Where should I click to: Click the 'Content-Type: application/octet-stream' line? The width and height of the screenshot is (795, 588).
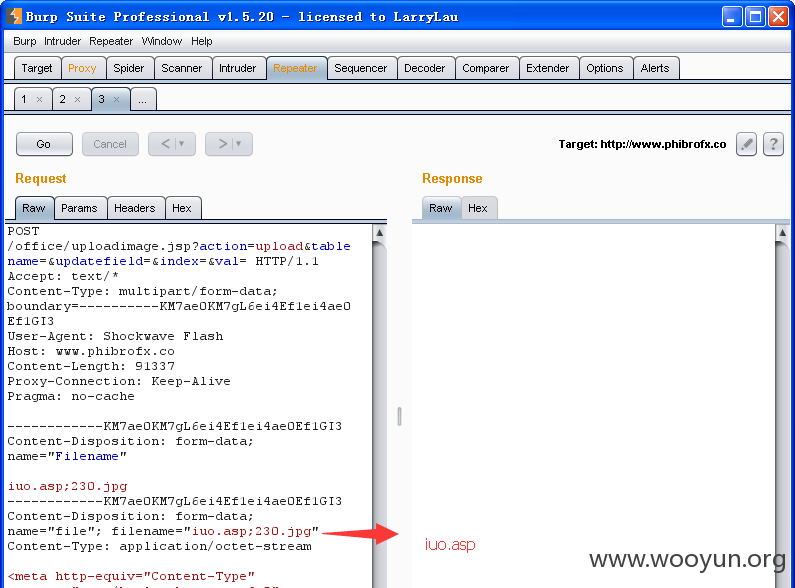[x=160, y=546]
